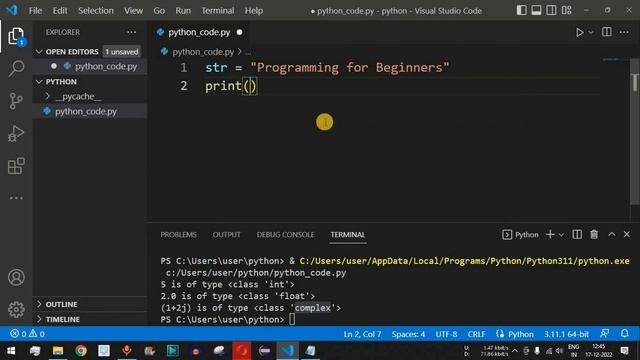Screen dimensions: 640x360
Task: Open the File menu
Action: click(x=35, y=11)
